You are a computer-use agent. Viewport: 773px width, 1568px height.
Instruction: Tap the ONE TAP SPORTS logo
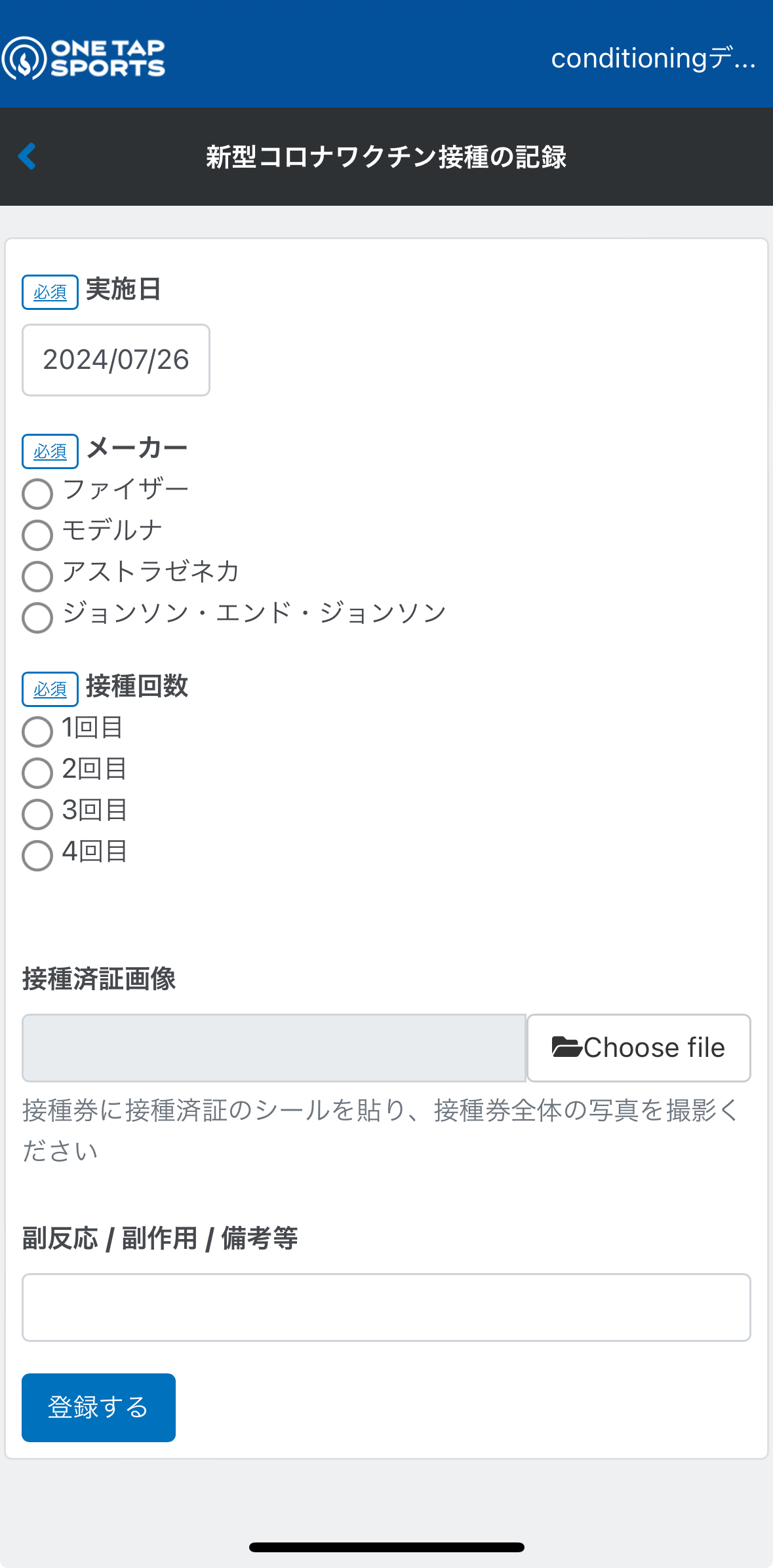(x=83, y=58)
